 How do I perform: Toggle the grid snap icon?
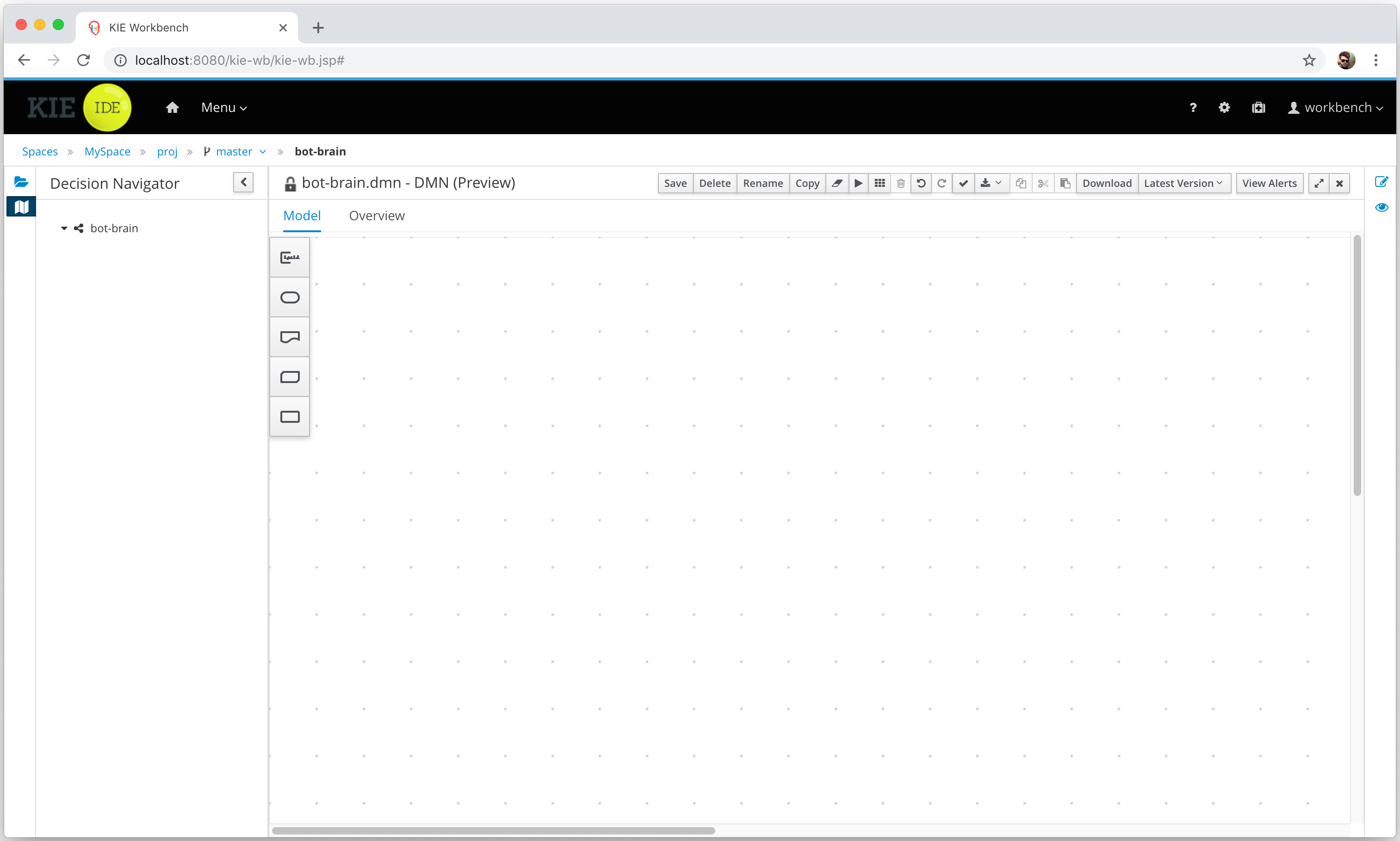click(880, 183)
